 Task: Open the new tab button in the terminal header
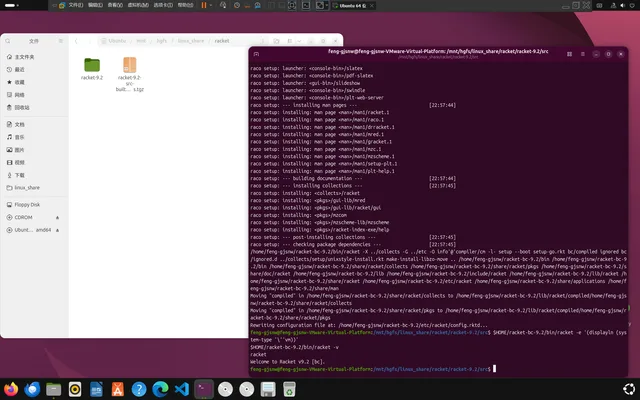click(x=256, y=54)
